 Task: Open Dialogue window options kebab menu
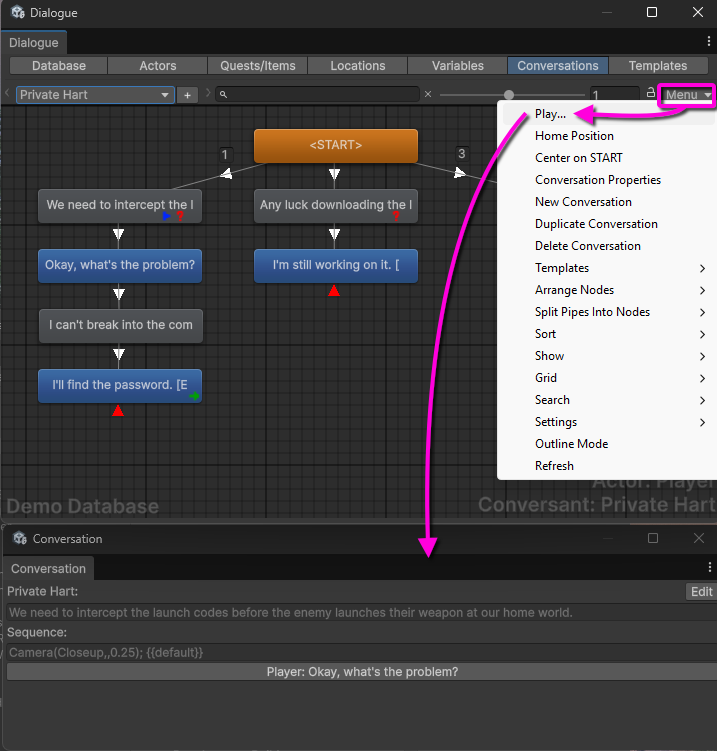[709, 41]
